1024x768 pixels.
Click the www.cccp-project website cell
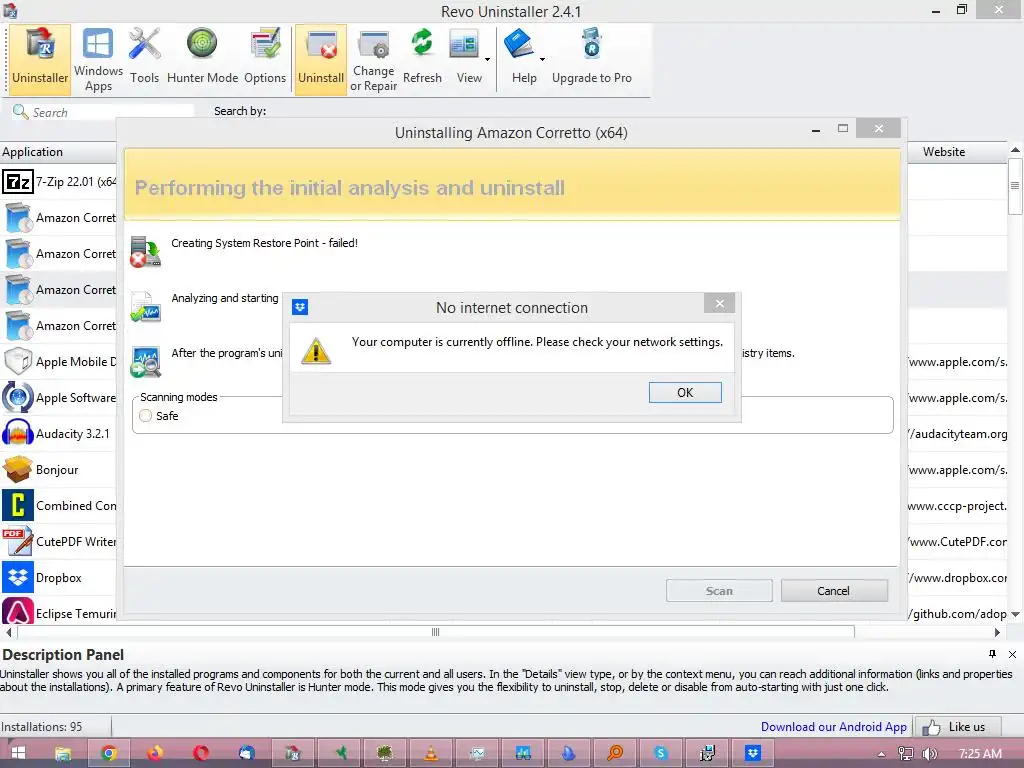[957, 505]
